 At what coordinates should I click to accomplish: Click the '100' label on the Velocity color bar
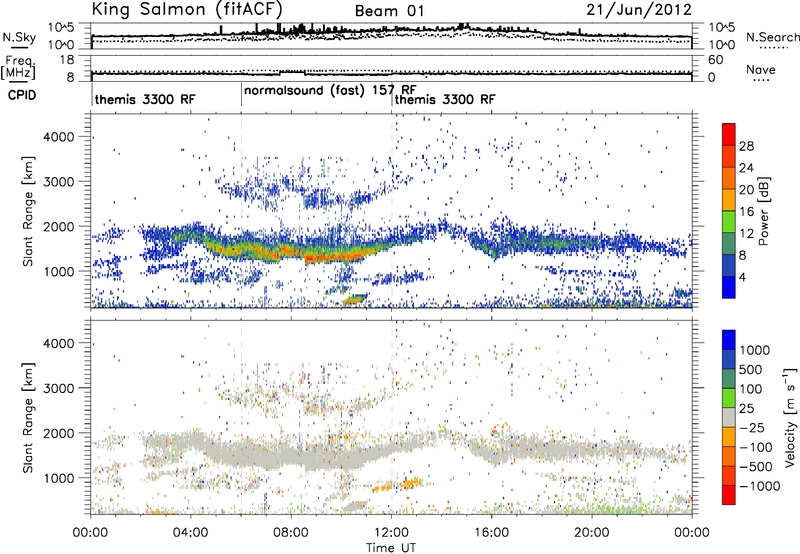[751, 389]
